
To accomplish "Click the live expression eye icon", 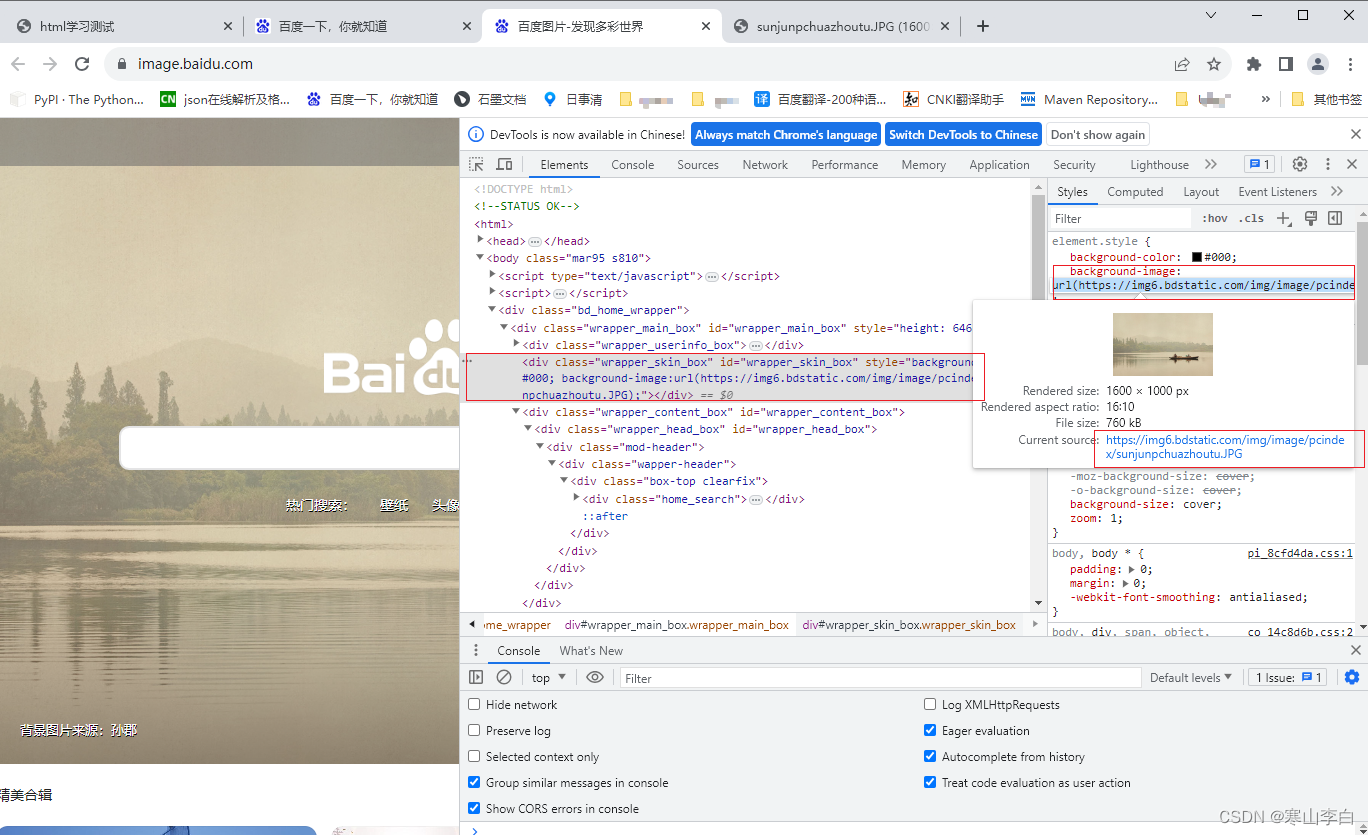I will 595,677.
